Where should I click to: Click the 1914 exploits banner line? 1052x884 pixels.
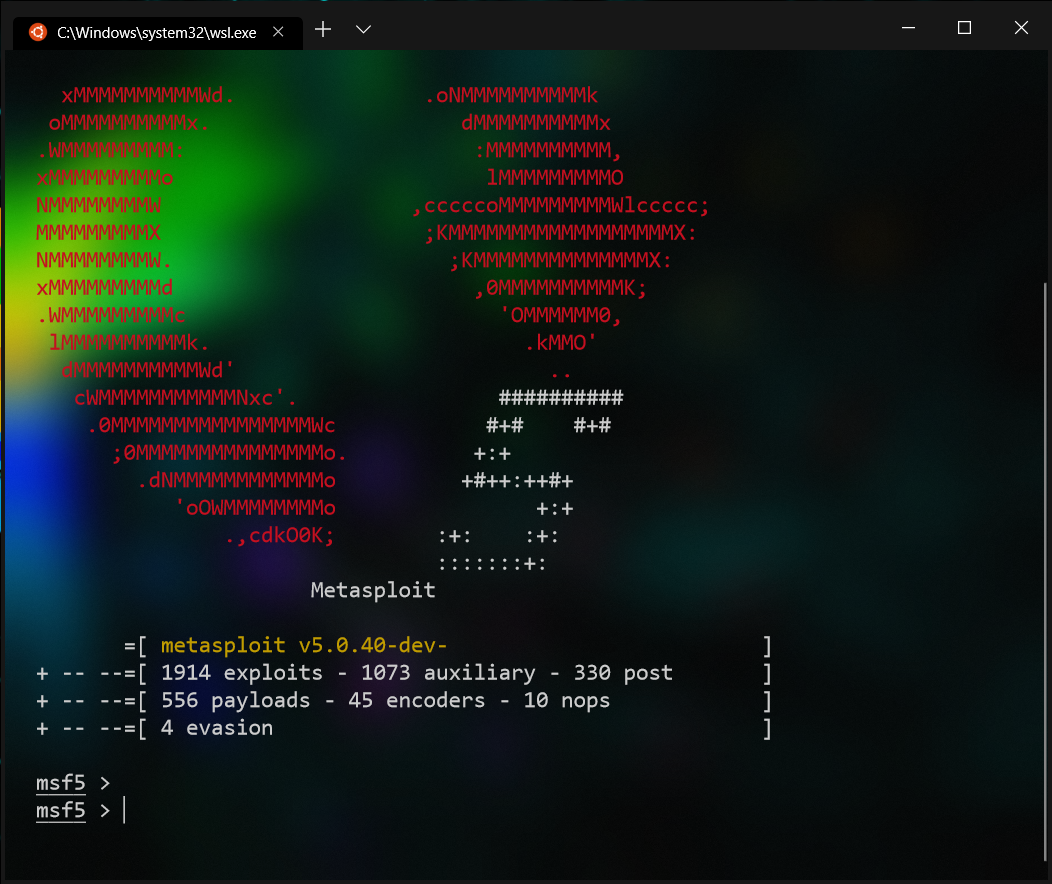(x=350, y=672)
